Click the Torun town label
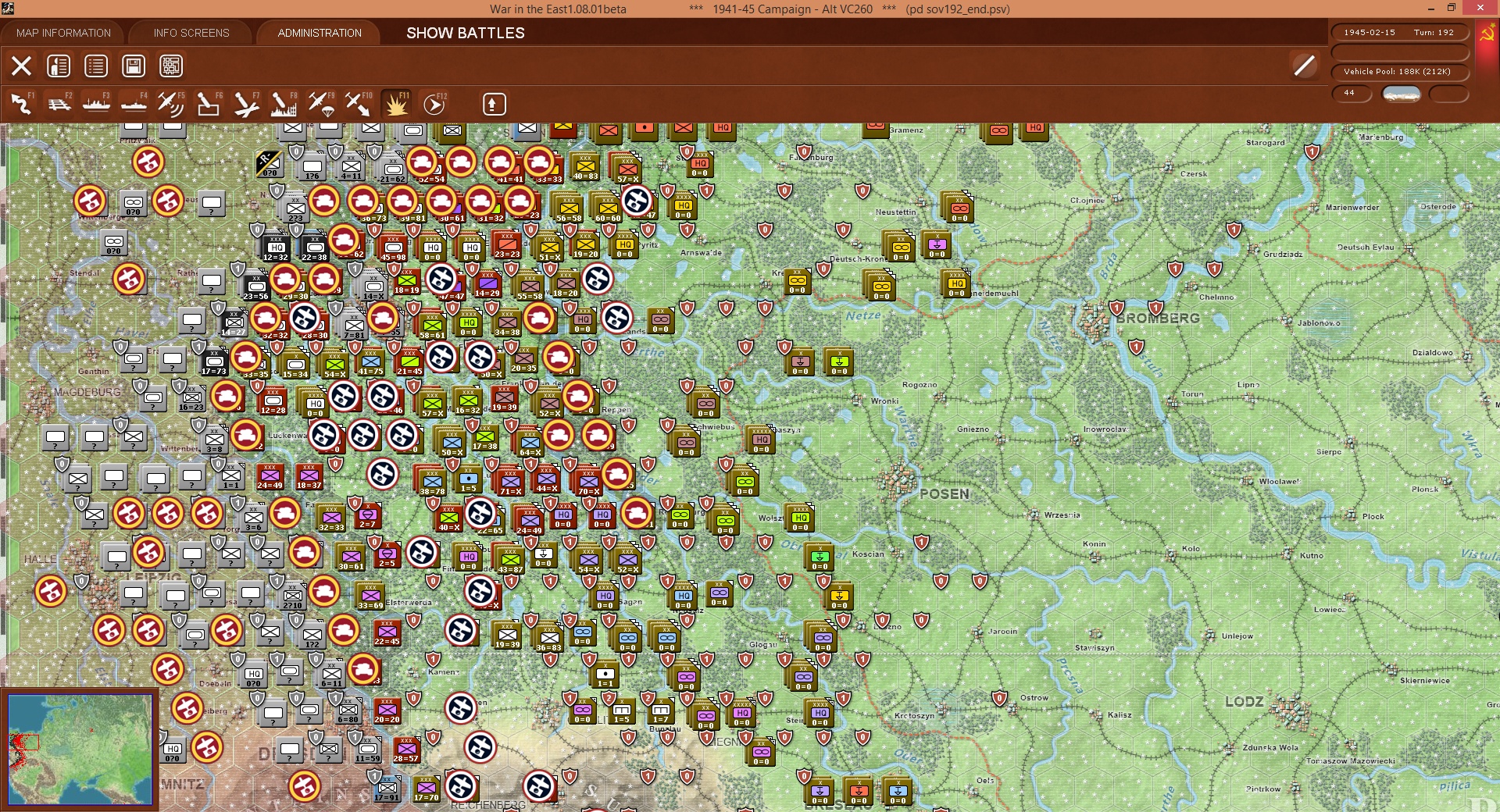The height and width of the screenshot is (812, 1500). [1192, 394]
